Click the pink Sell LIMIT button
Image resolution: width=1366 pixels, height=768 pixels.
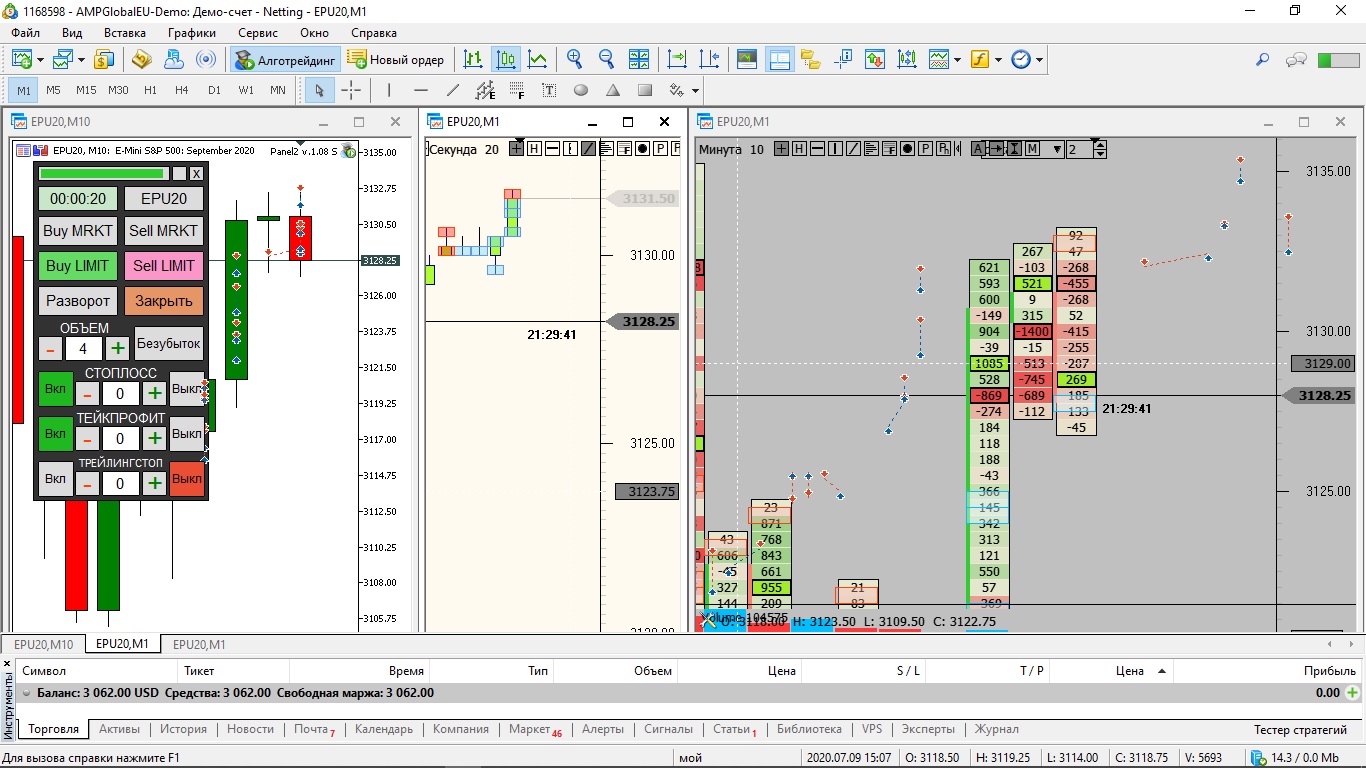click(x=164, y=266)
